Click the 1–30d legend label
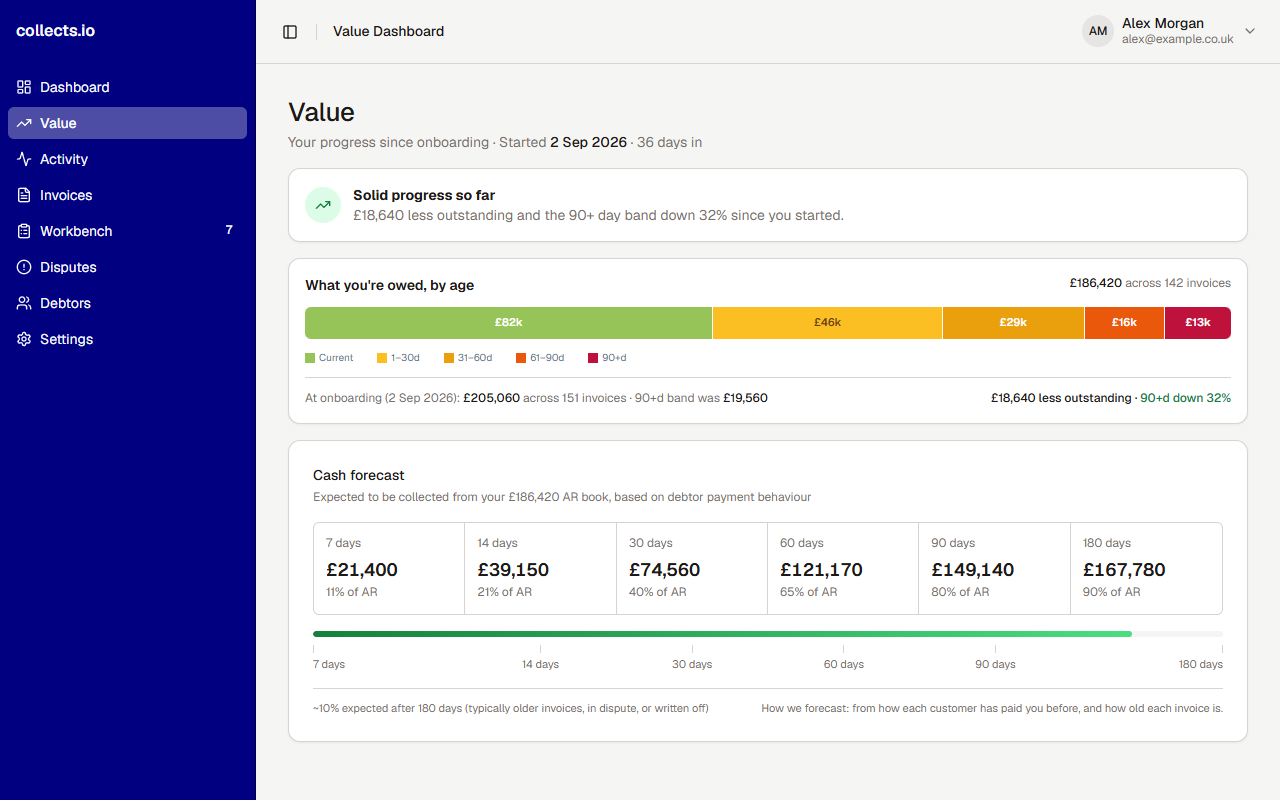1280x800 pixels. coord(405,358)
